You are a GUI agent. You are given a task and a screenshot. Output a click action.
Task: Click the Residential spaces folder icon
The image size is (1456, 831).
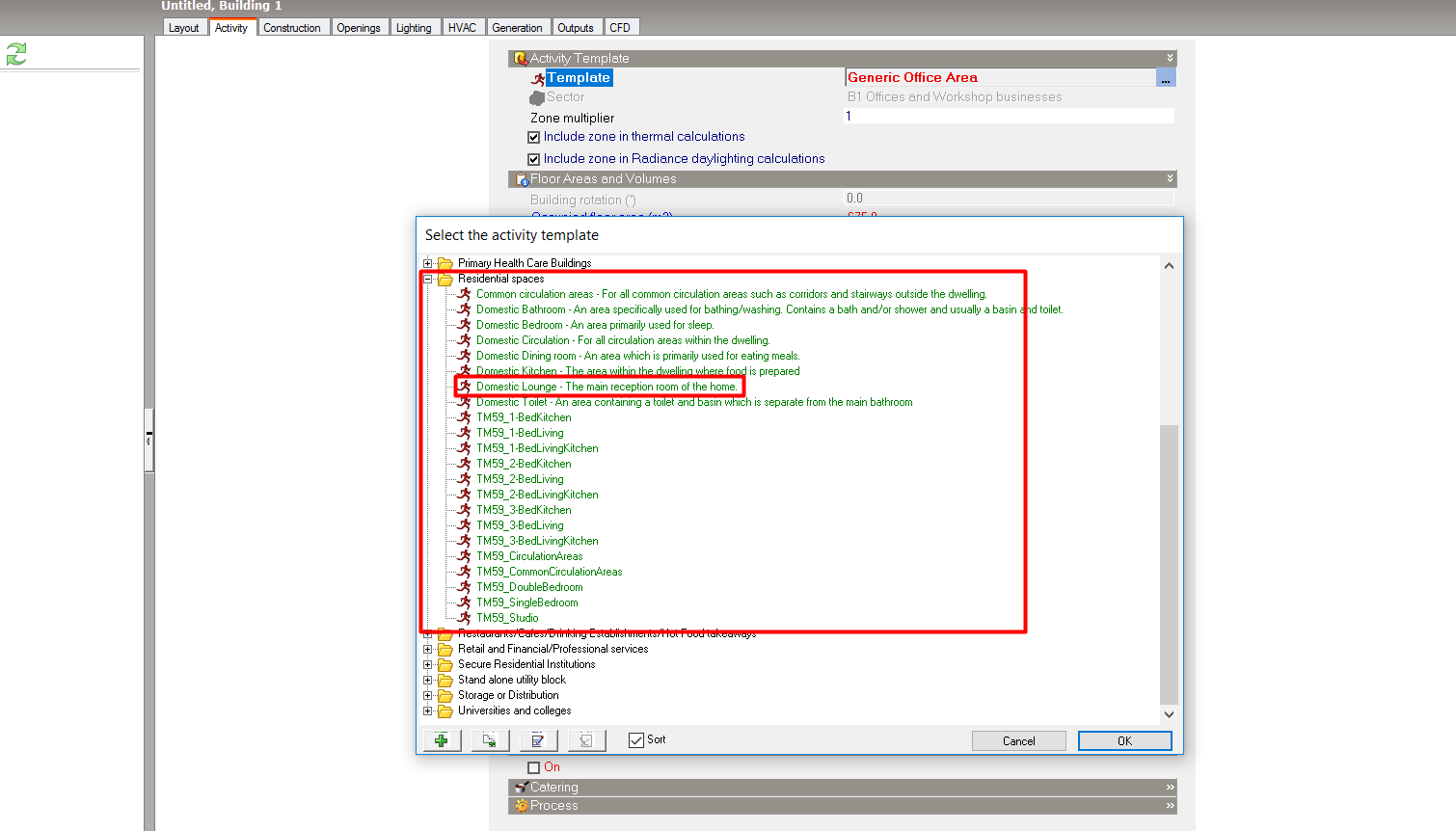click(445, 280)
